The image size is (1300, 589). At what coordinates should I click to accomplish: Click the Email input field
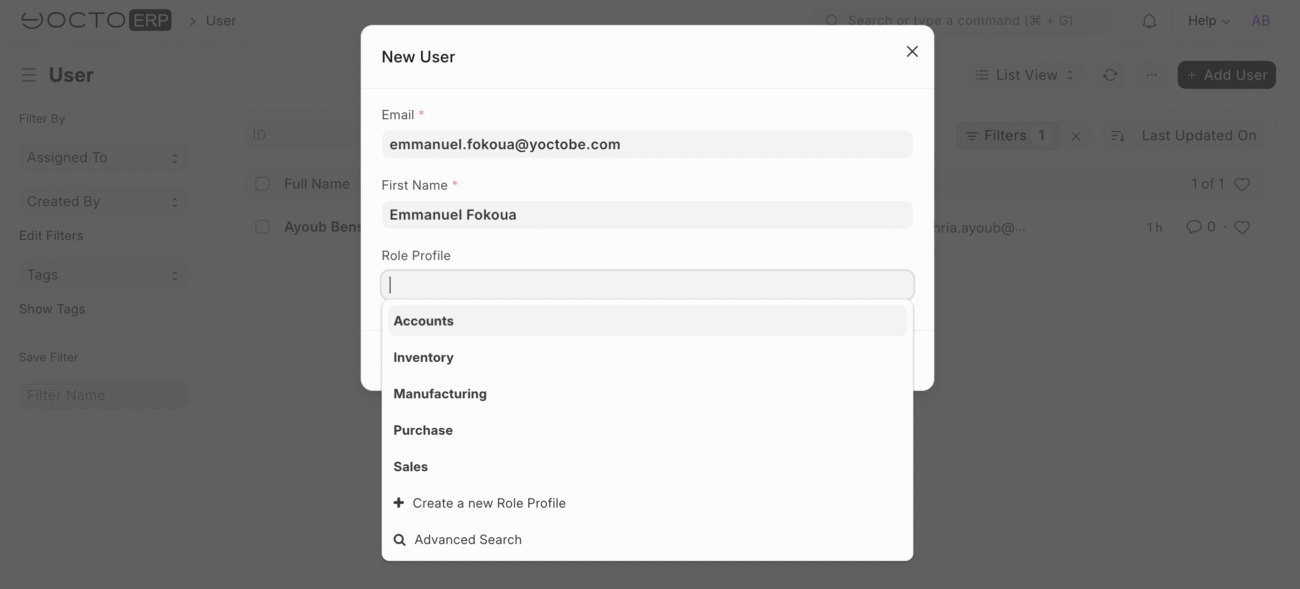pyautogui.click(x=647, y=144)
